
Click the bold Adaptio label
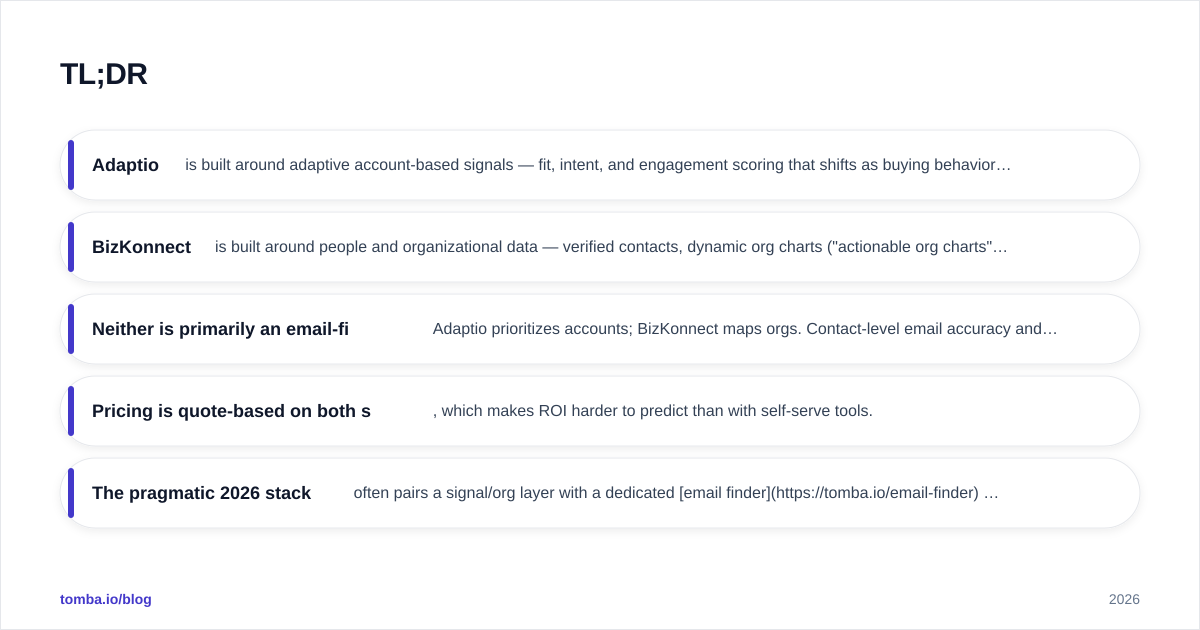point(125,165)
